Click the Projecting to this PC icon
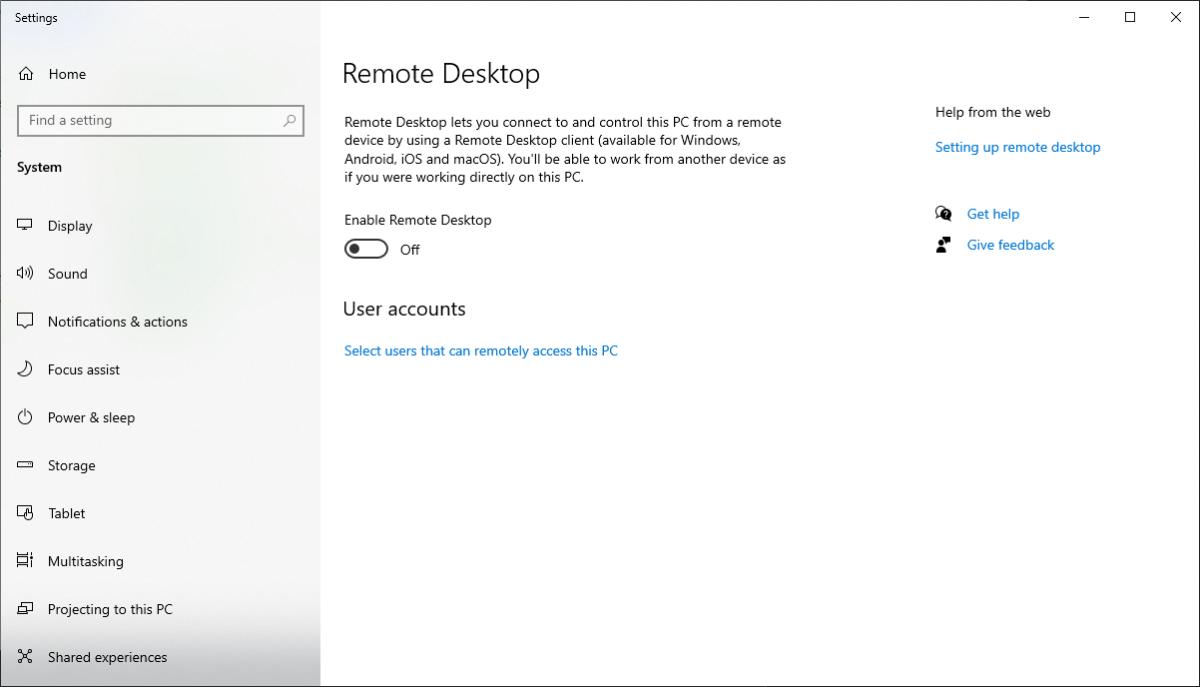The height and width of the screenshot is (687, 1200). [24, 609]
